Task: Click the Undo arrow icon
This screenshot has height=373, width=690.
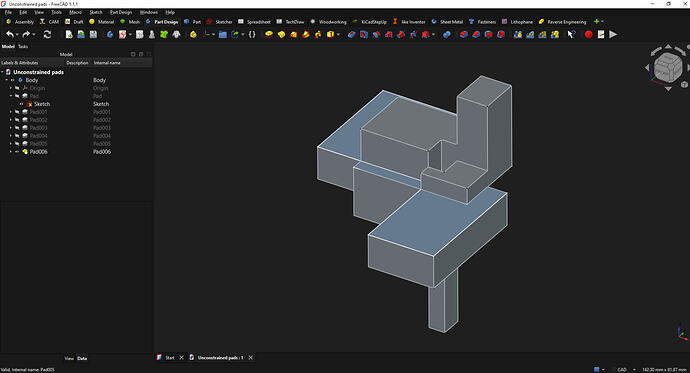Action: click(9, 34)
